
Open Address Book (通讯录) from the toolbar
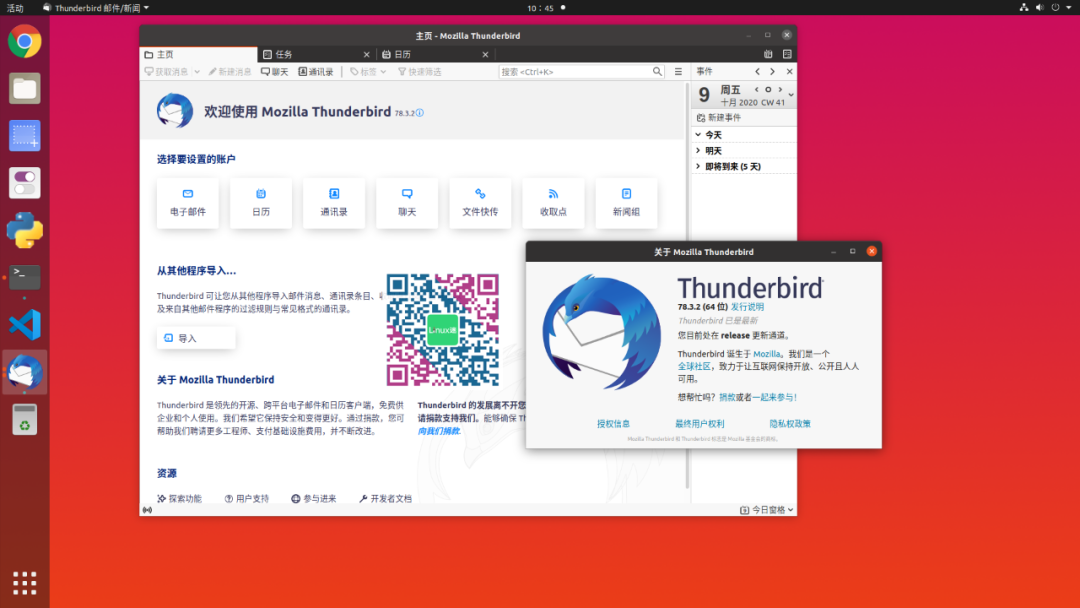316,72
